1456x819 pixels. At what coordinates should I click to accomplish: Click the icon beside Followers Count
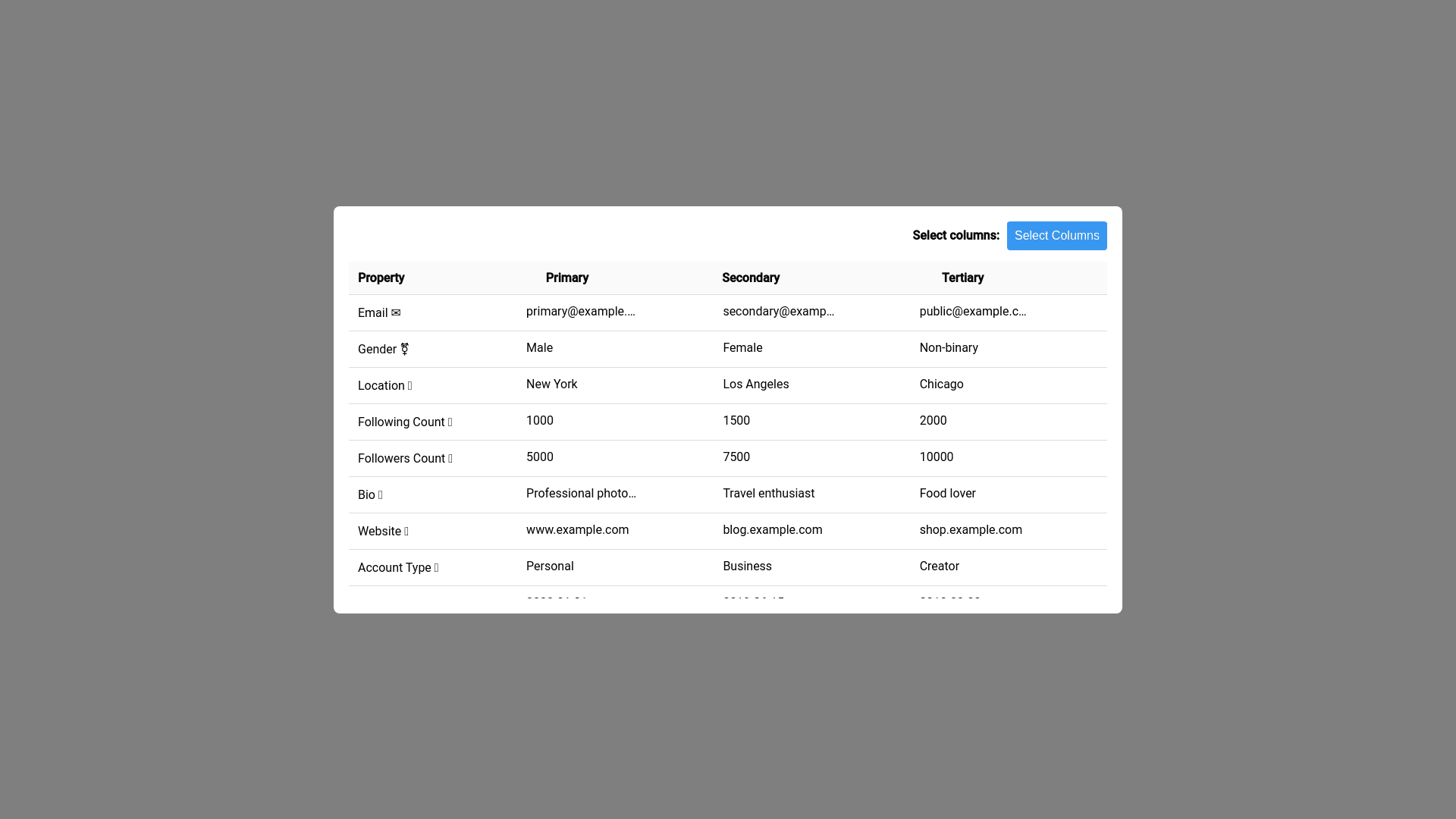pyautogui.click(x=450, y=459)
